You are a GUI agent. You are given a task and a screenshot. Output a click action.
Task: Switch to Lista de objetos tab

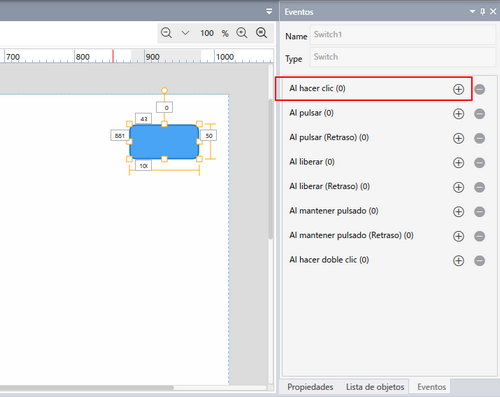click(375, 387)
